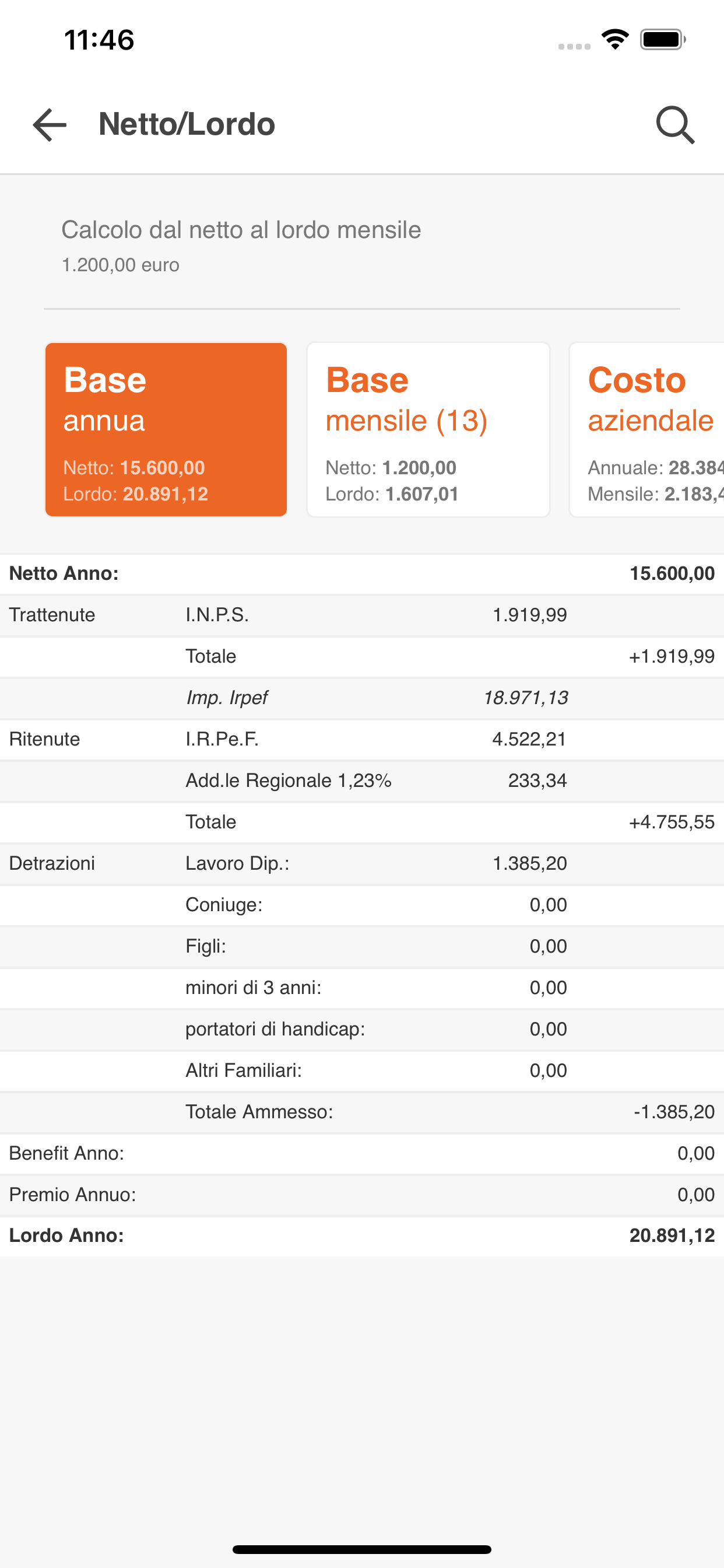Image resolution: width=724 pixels, height=1568 pixels.
Task: Open the Costo aziendale card
Action: point(646,430)
